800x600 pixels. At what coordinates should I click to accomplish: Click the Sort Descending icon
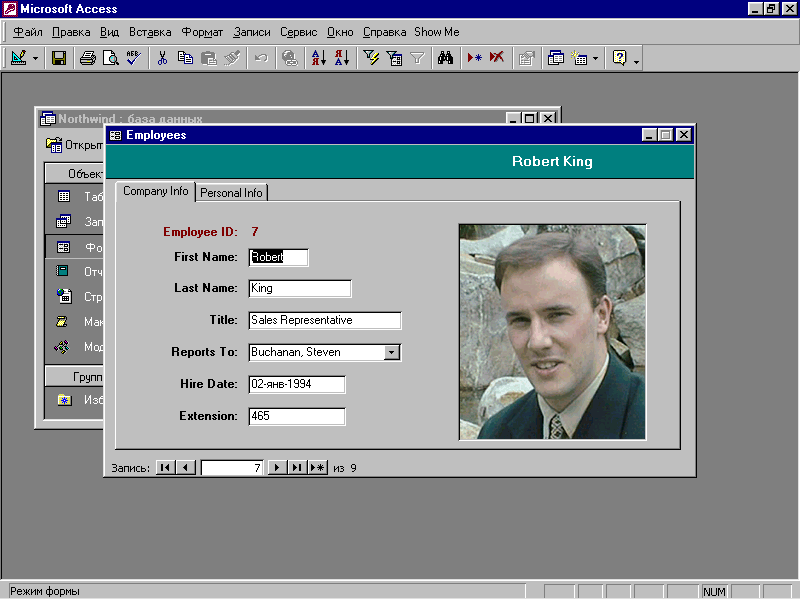click(342, 58)
